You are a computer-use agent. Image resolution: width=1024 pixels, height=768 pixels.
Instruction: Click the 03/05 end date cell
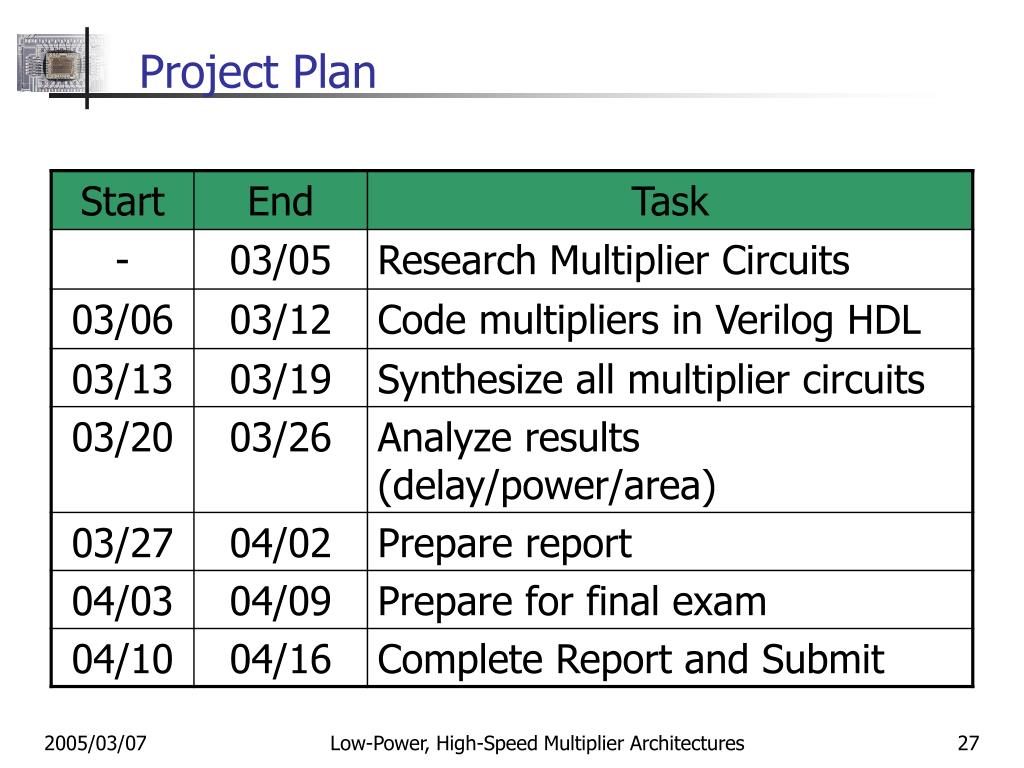coord(280,260)
